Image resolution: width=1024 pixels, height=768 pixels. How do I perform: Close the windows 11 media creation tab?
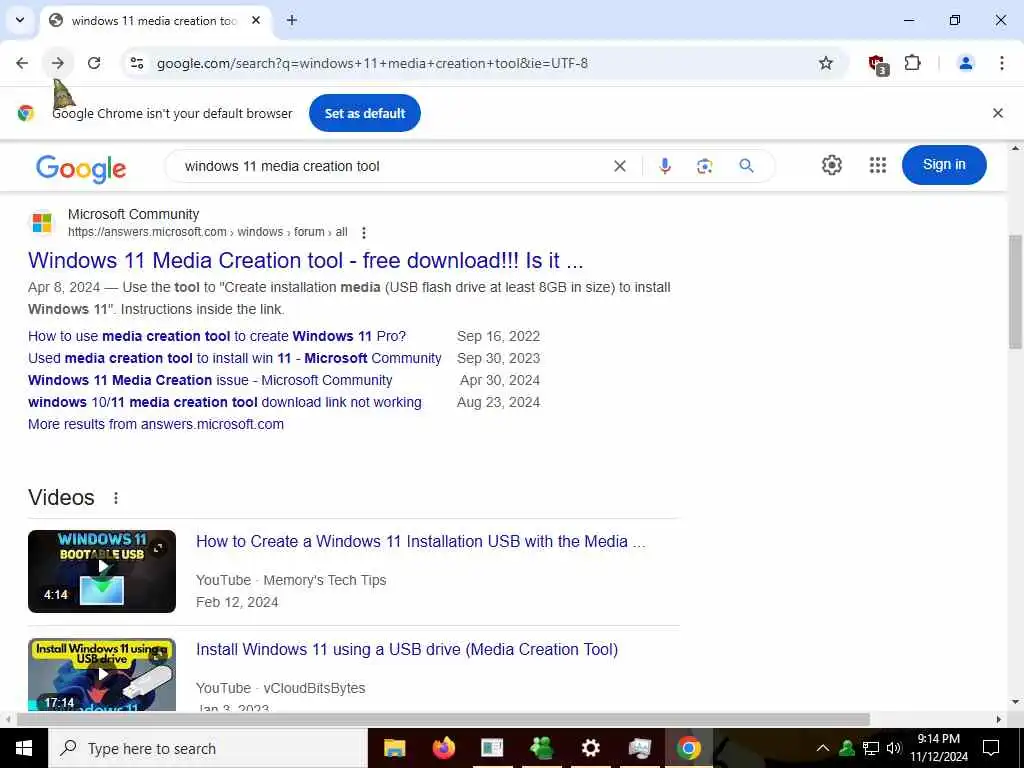[256, 20]
